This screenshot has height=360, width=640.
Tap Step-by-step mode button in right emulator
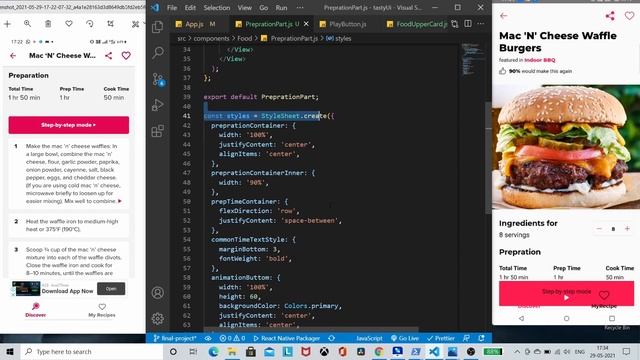click(x=566, y=293)
